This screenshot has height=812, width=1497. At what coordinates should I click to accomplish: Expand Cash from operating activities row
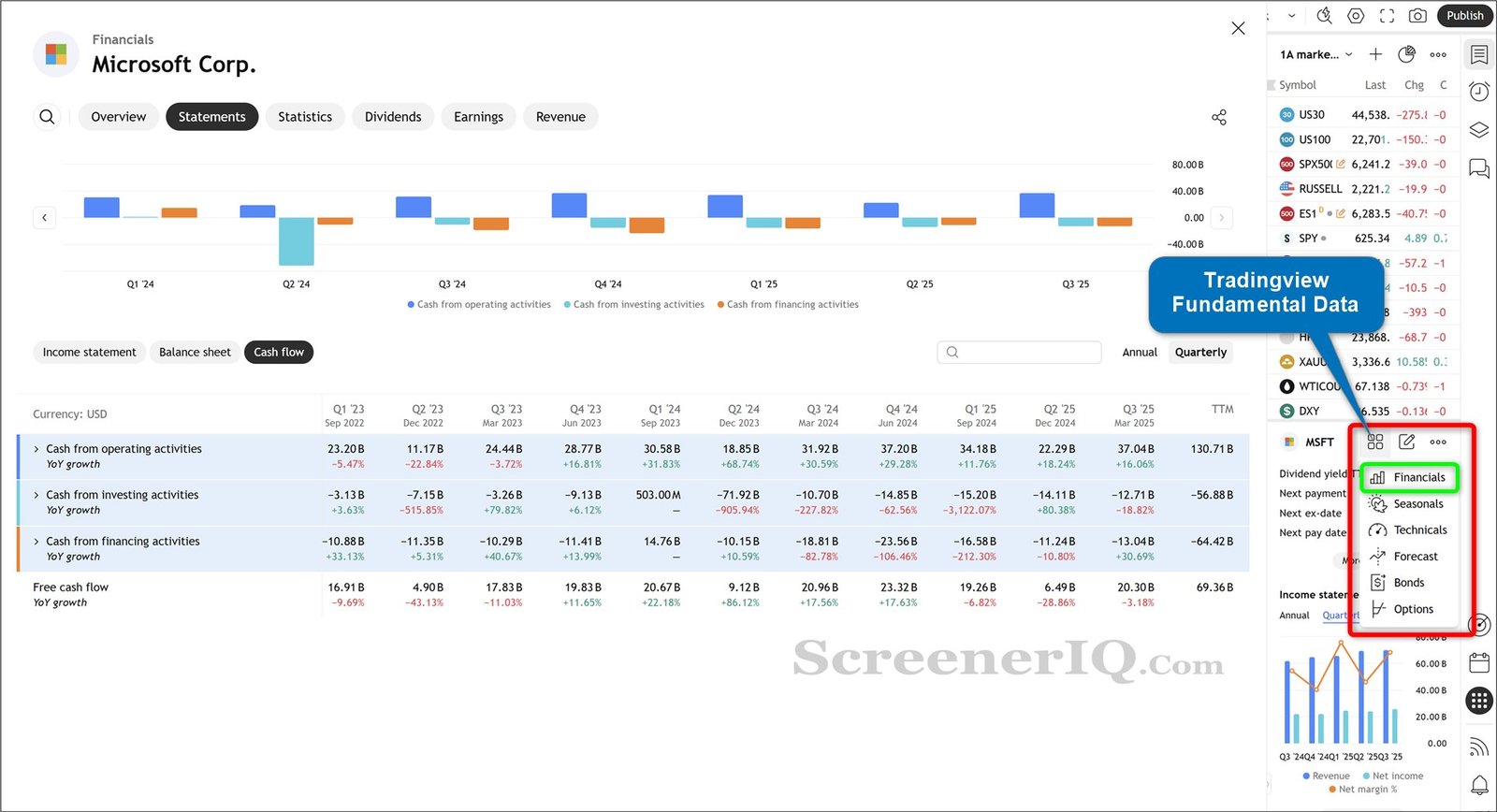pos(36,449)
